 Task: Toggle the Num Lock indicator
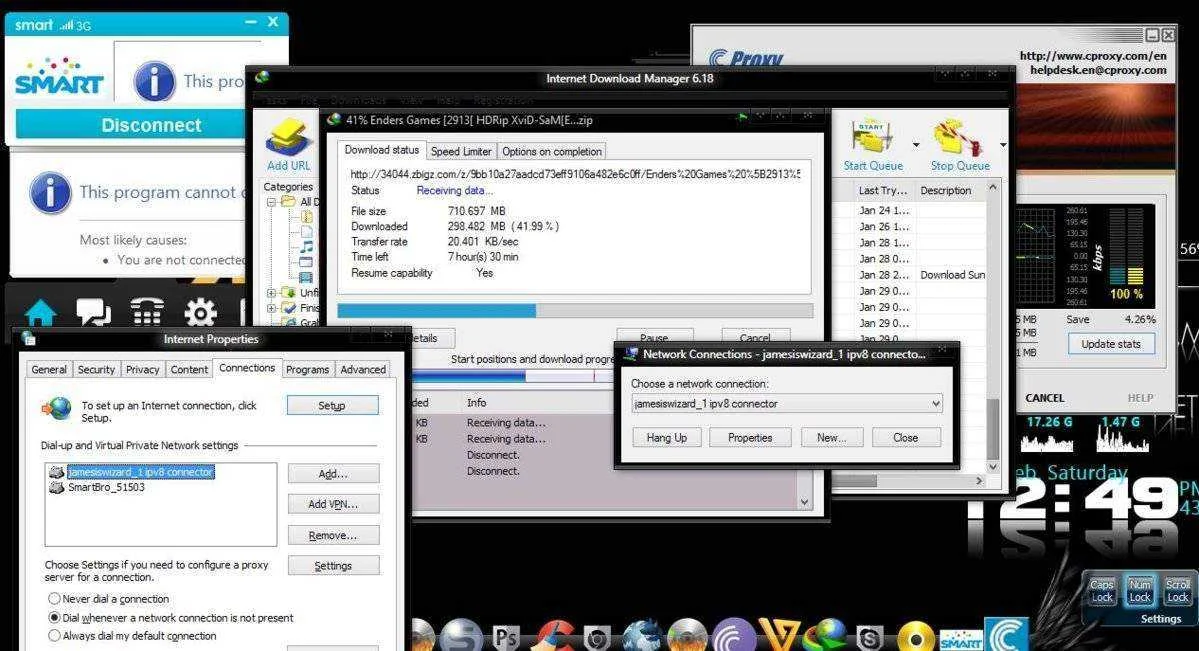1139,591
